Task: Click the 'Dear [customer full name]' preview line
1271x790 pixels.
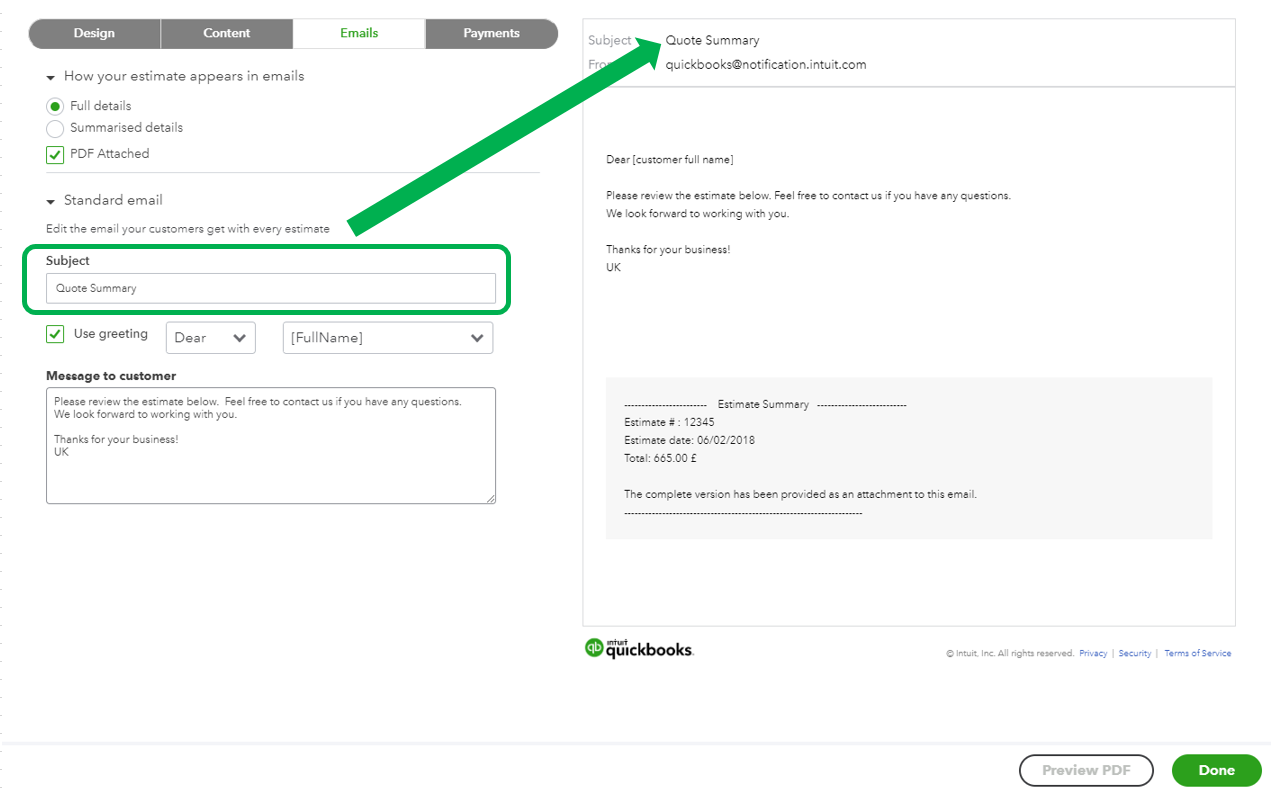Action: (x=670, y=160)
